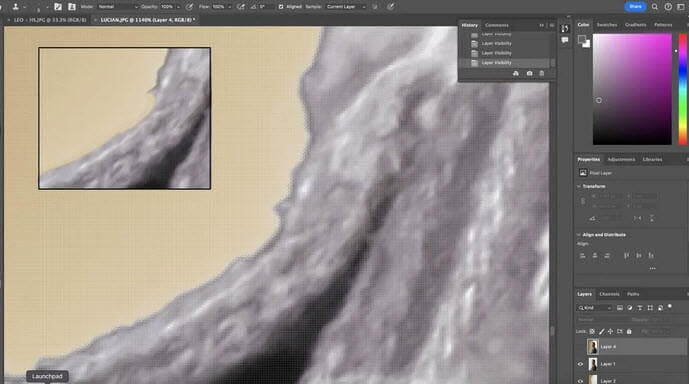This screenshot has width=689, height=384.
Task: Enable the airbrush build-up icon
Action: (241, 7)
